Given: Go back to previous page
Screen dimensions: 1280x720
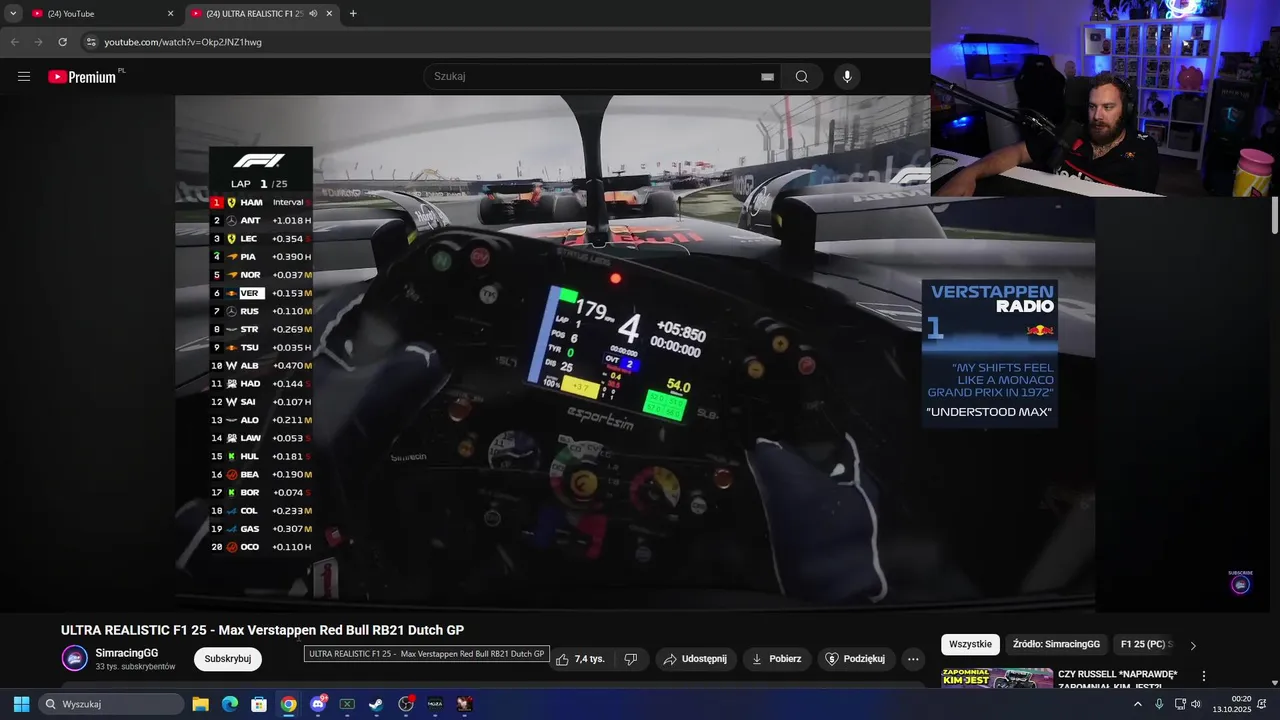Looking at the screenshot, I should click(14, 42).
